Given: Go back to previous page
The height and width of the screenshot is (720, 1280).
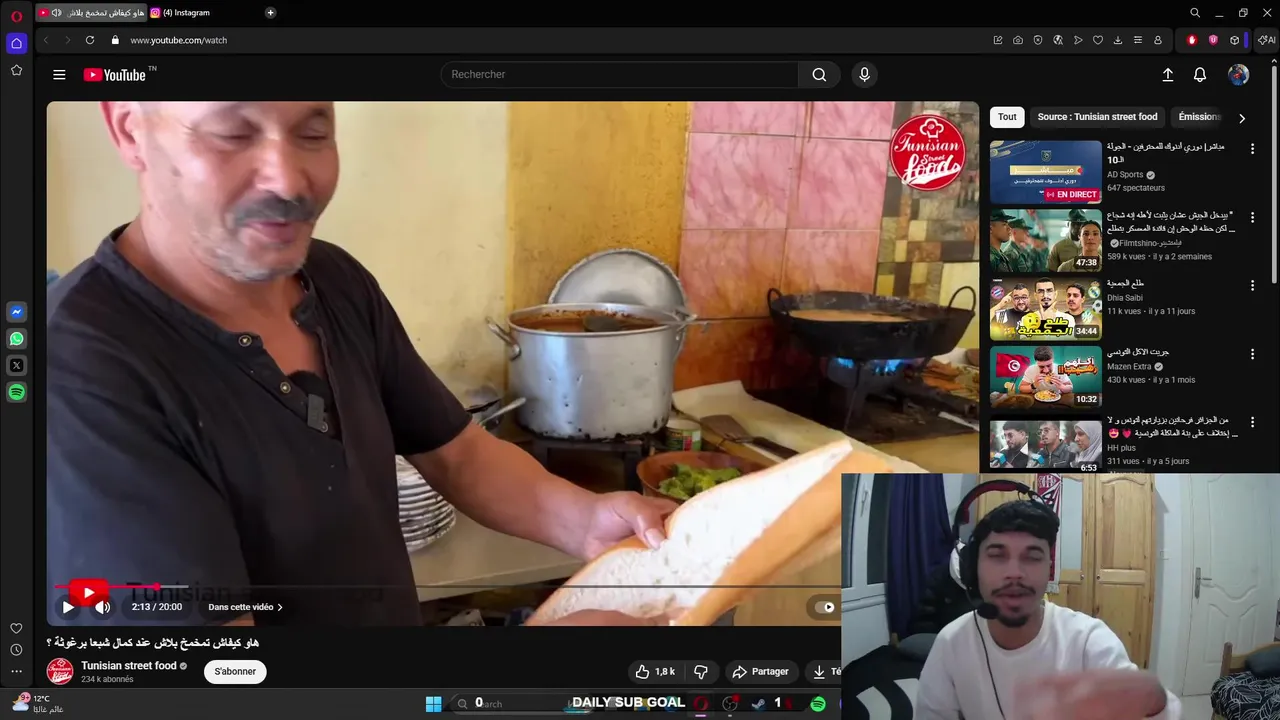Looking at the screenshot, I should [46, 40].
